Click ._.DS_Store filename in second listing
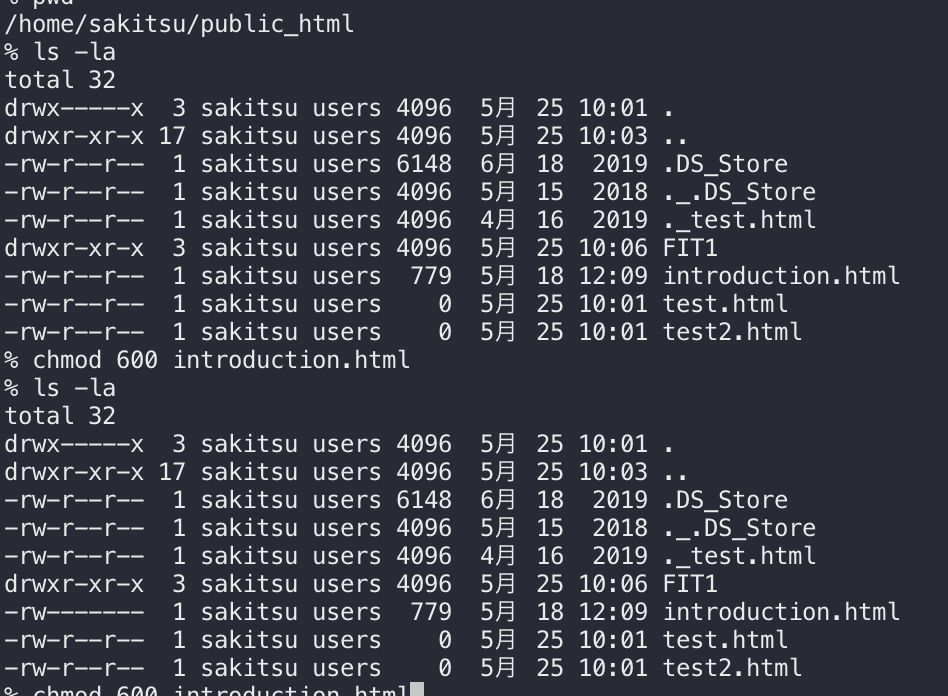 coord(739,527)
